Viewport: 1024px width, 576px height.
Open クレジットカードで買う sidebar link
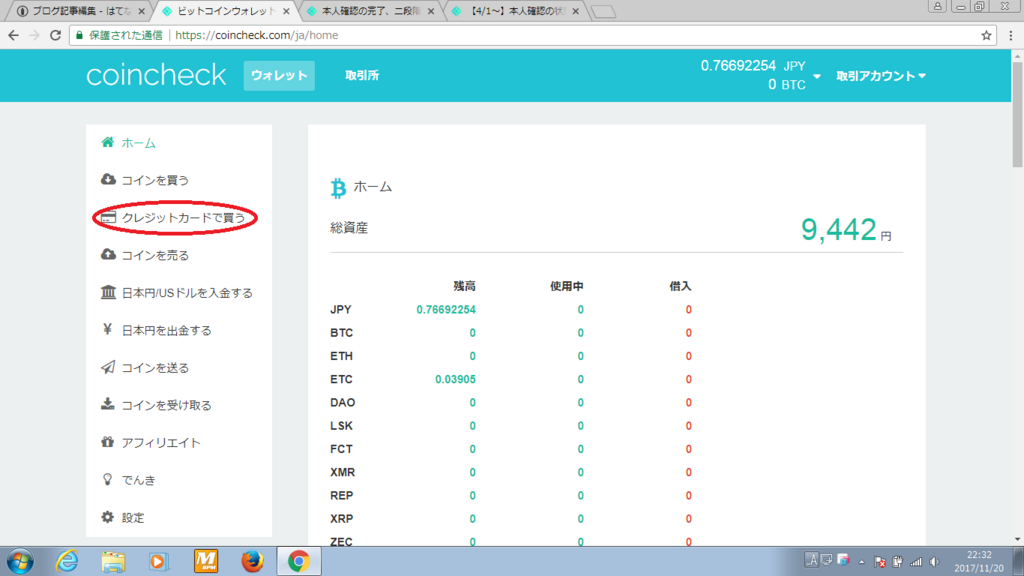tap(184, 217)
